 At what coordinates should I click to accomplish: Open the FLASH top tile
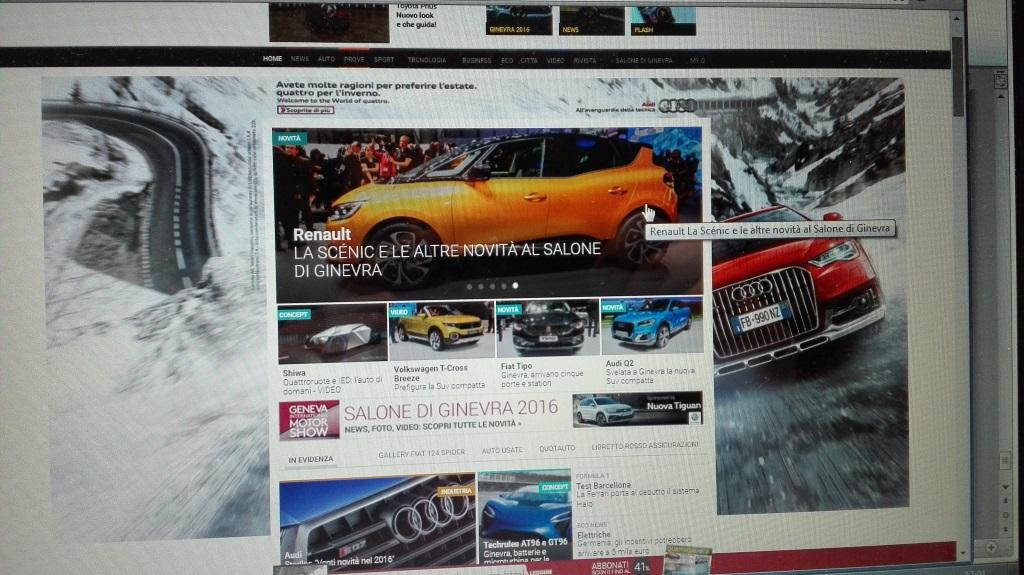663,20
